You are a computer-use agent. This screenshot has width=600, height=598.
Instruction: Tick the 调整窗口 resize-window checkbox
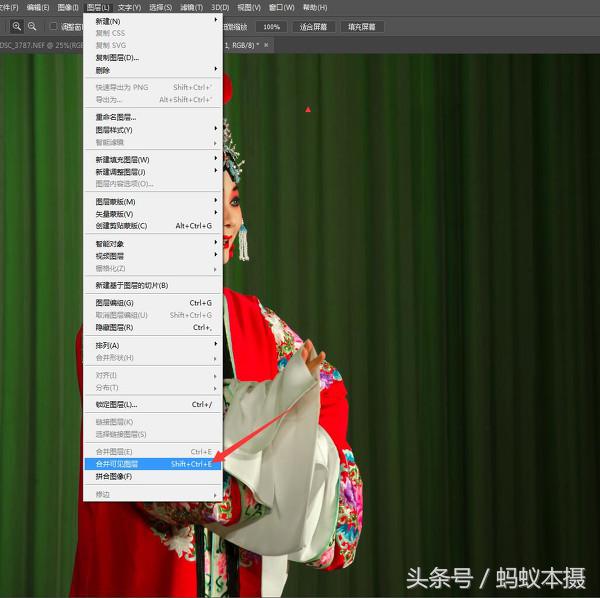click(x=53, y=26)
